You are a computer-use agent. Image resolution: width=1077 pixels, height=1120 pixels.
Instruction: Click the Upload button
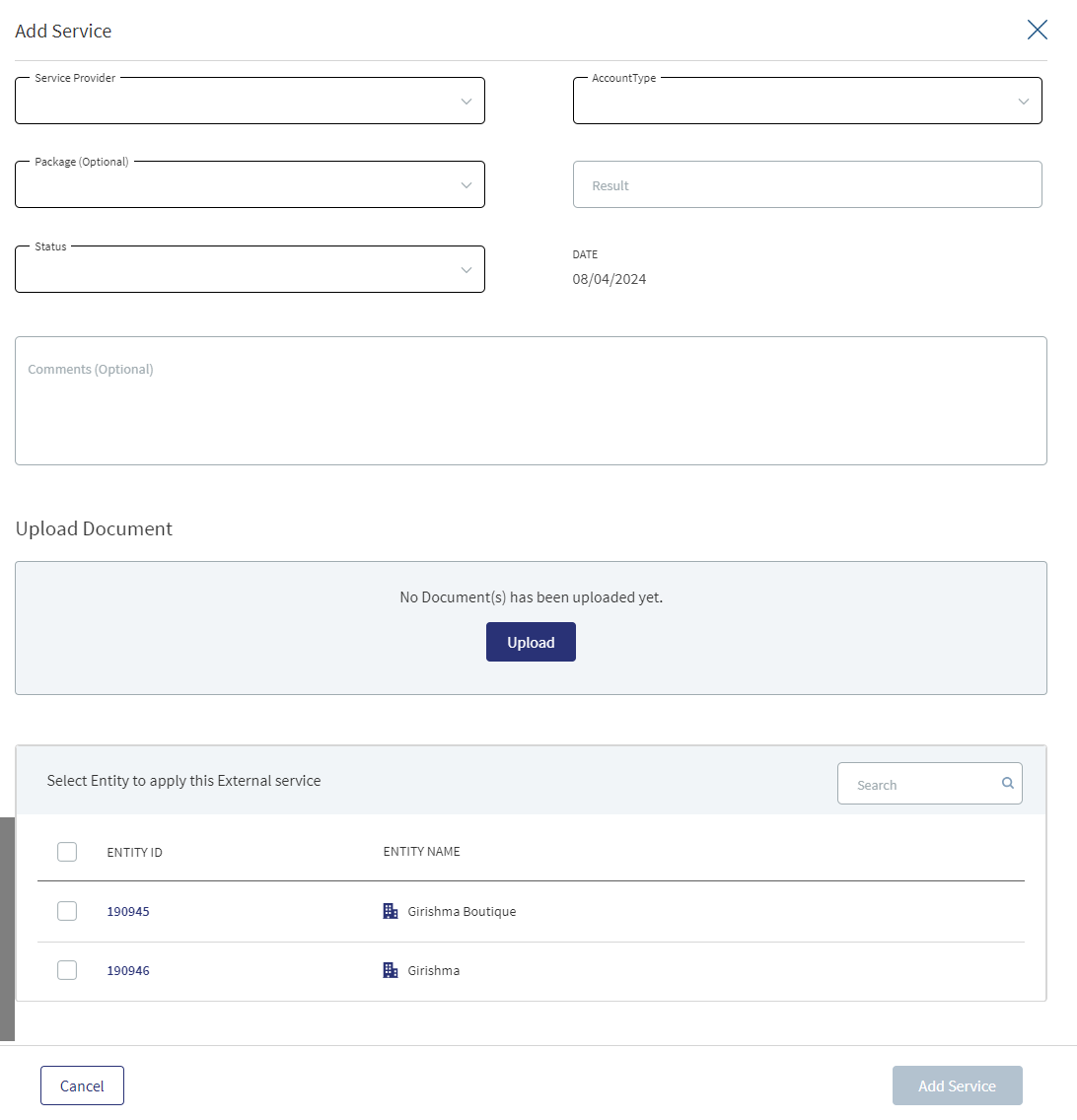pyautogui.click(x=531, y=642)
